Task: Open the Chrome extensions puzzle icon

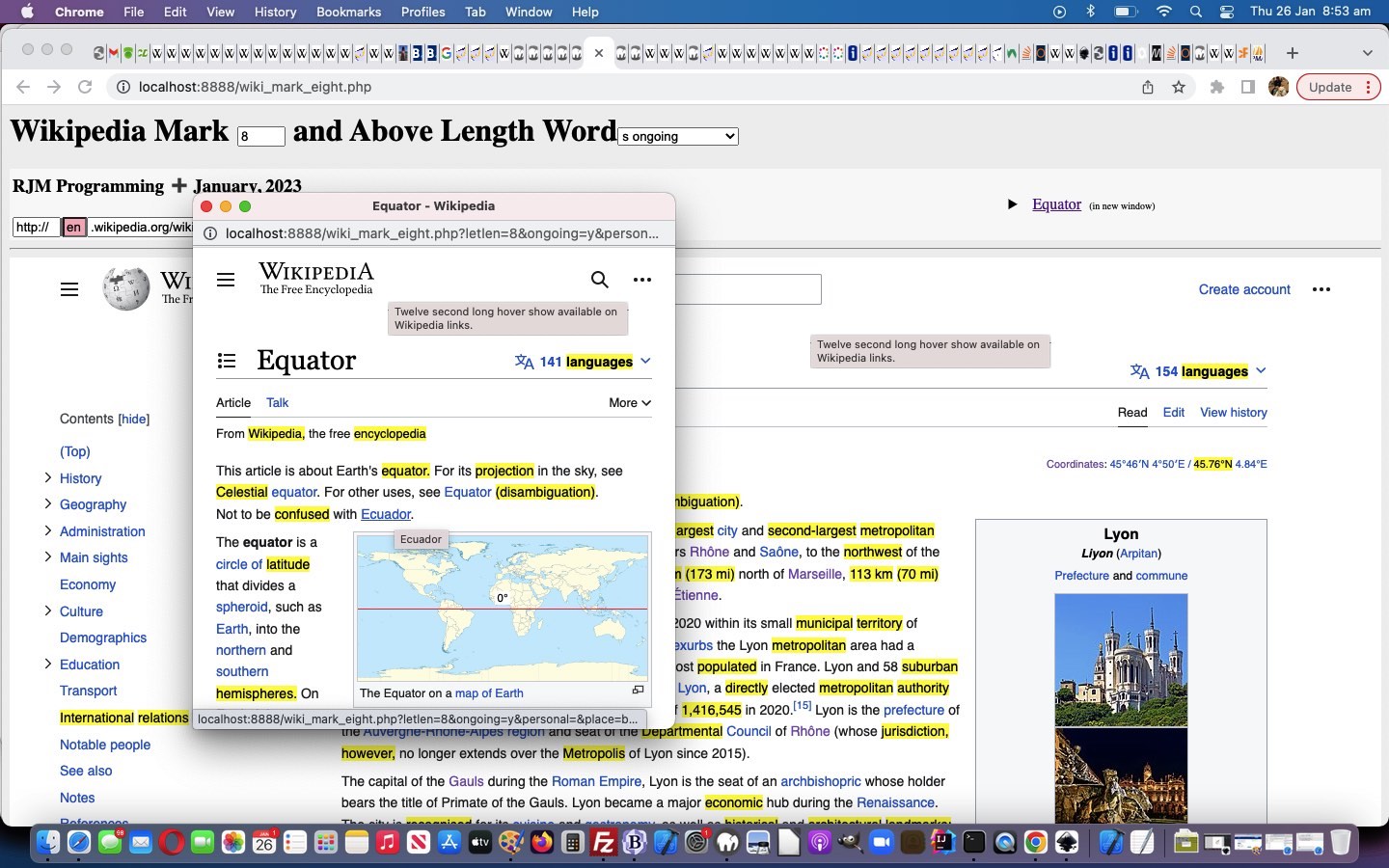Action: click(1217, 87)
